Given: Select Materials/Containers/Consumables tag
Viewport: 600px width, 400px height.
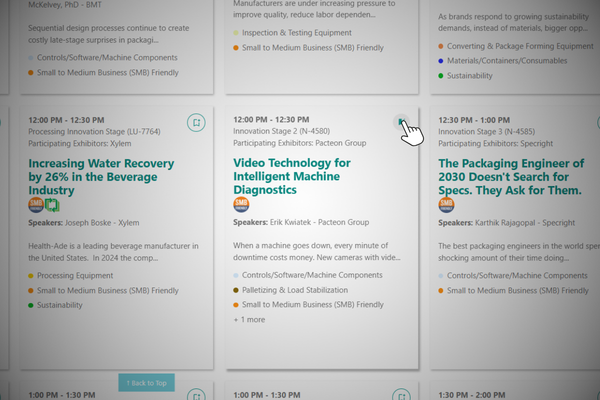Looking at the screenshot, I should point(503,61).
